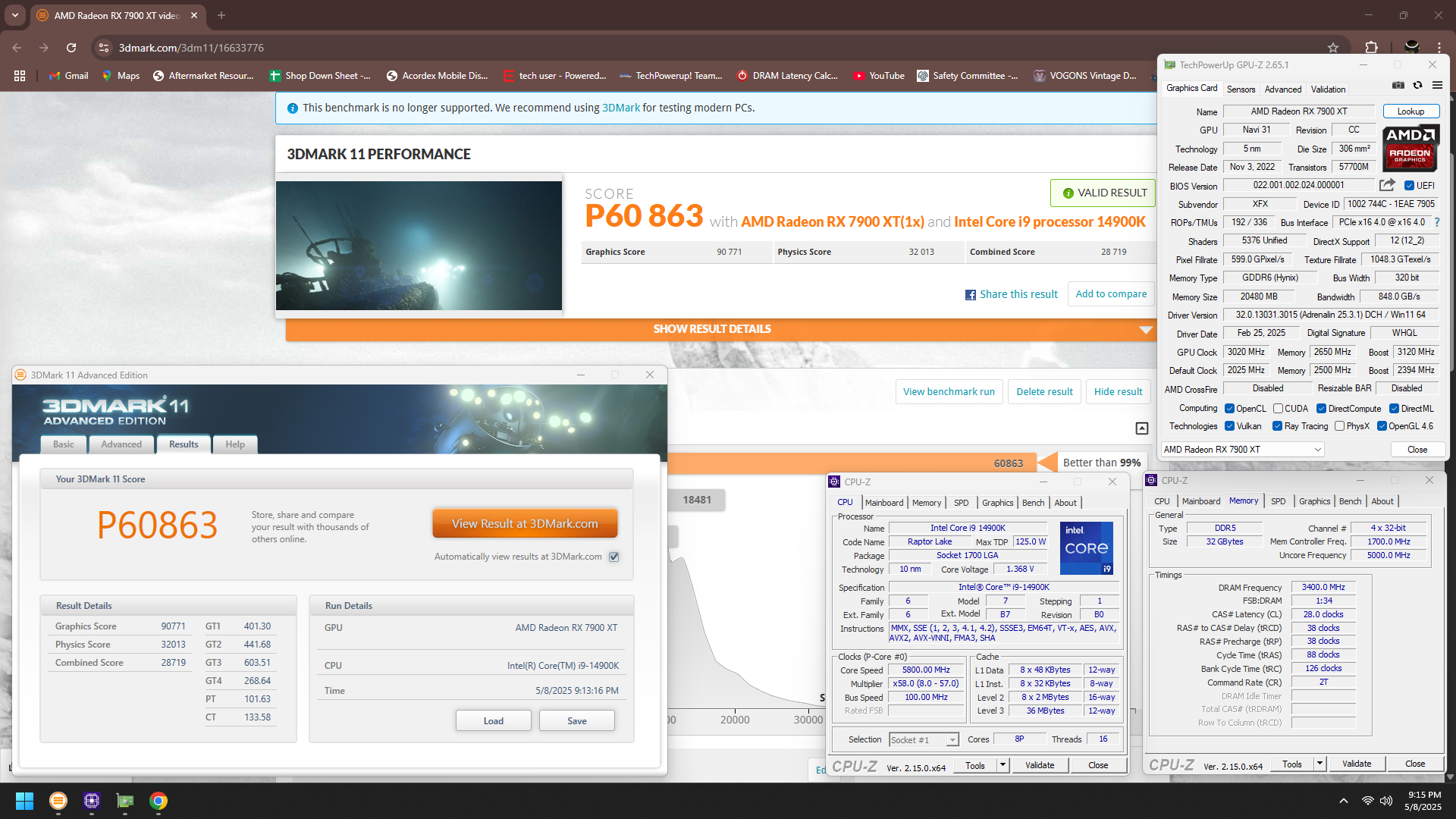Open Advanced tab in 3DMark 11 app
Image resolution: width=1456 pixels, height=819 pixels.
click(121, 444)
